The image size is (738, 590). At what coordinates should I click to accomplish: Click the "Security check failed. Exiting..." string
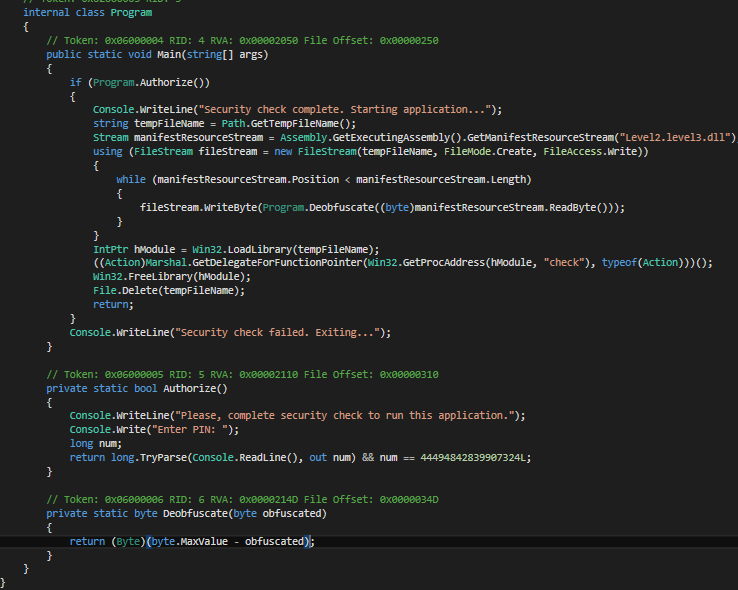(x=277, y=333)
